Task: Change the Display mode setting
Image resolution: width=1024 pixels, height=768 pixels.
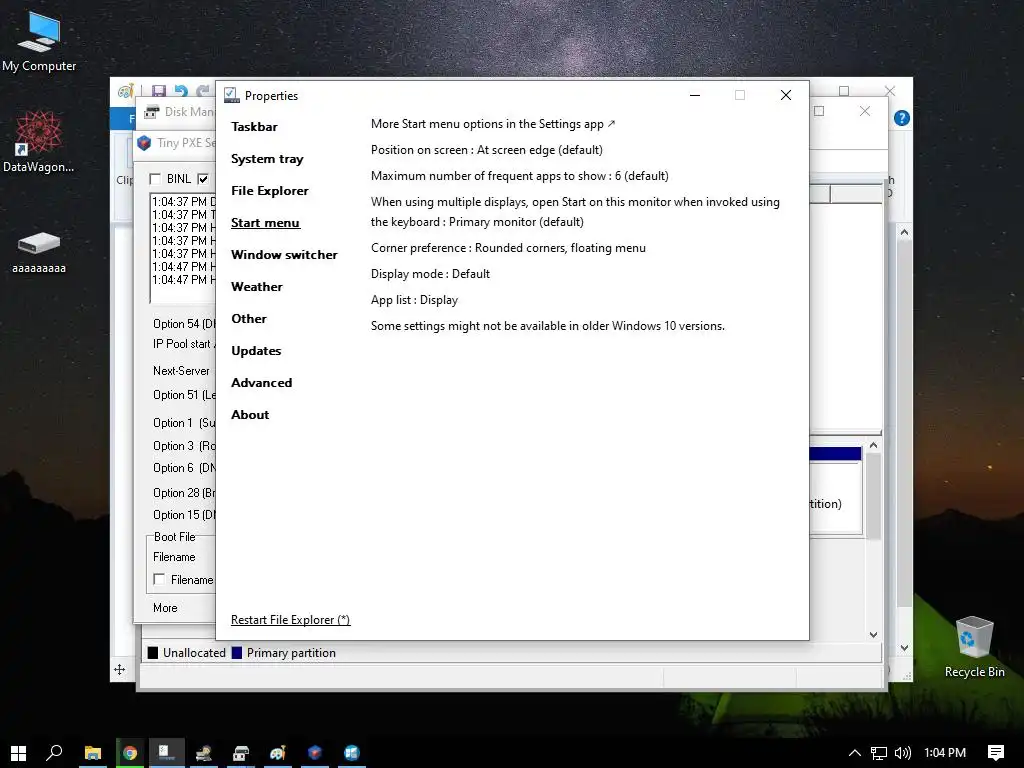Action: pyautogui.click(x=430, y=274)
